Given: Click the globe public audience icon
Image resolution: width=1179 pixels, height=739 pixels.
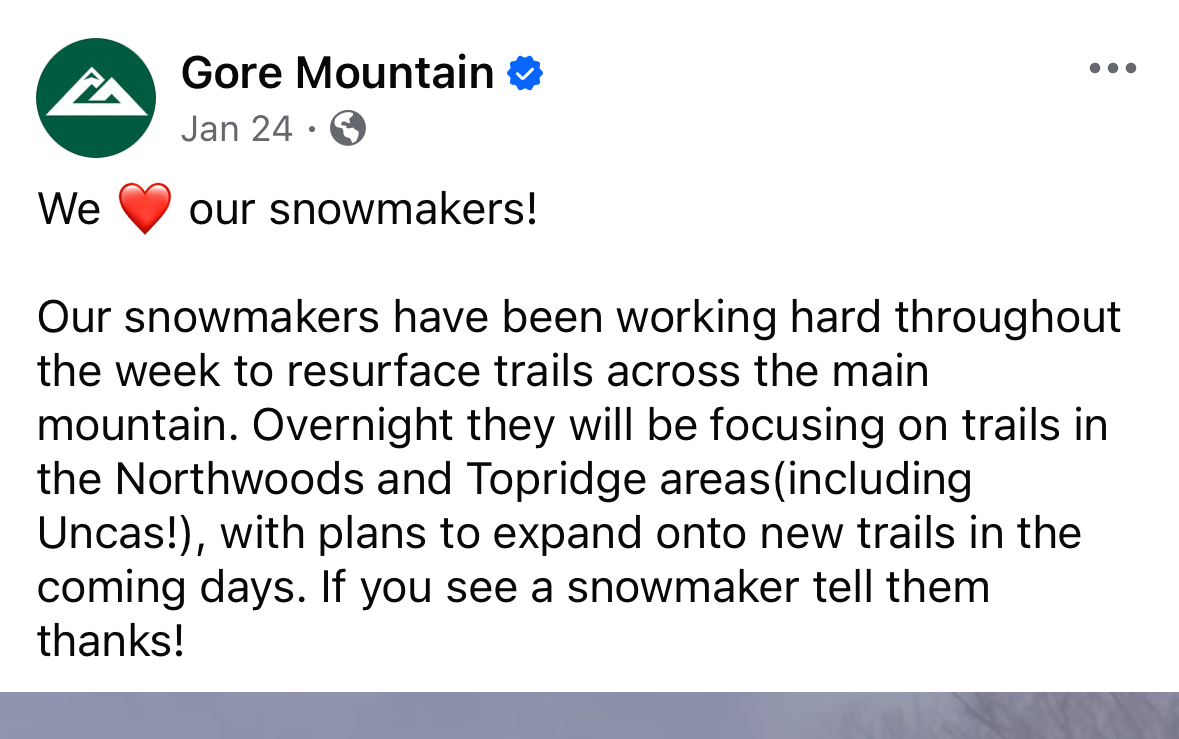Looking at the screenshot, I should [347, 129].
